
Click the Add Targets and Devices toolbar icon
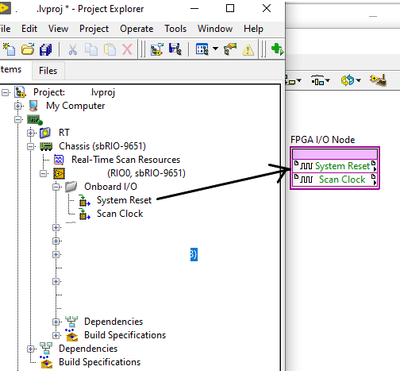pyautogui.click(x=157, y=50)
